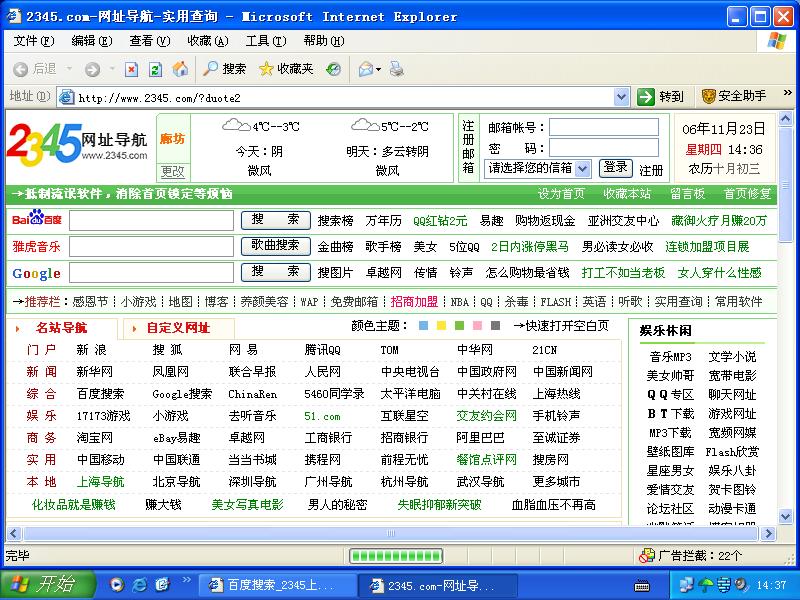Click the 邮箱帐号 input field
This screenshot has height=600, width=800.
(604, 127)
